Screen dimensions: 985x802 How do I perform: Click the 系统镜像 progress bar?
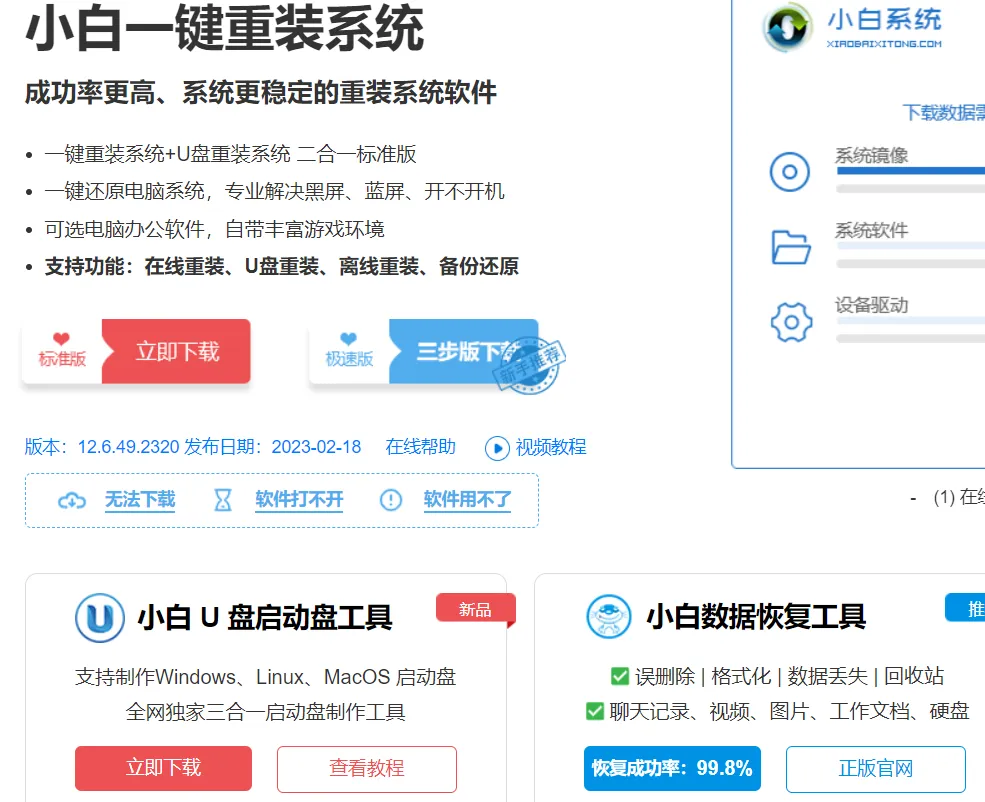point(911,171)
